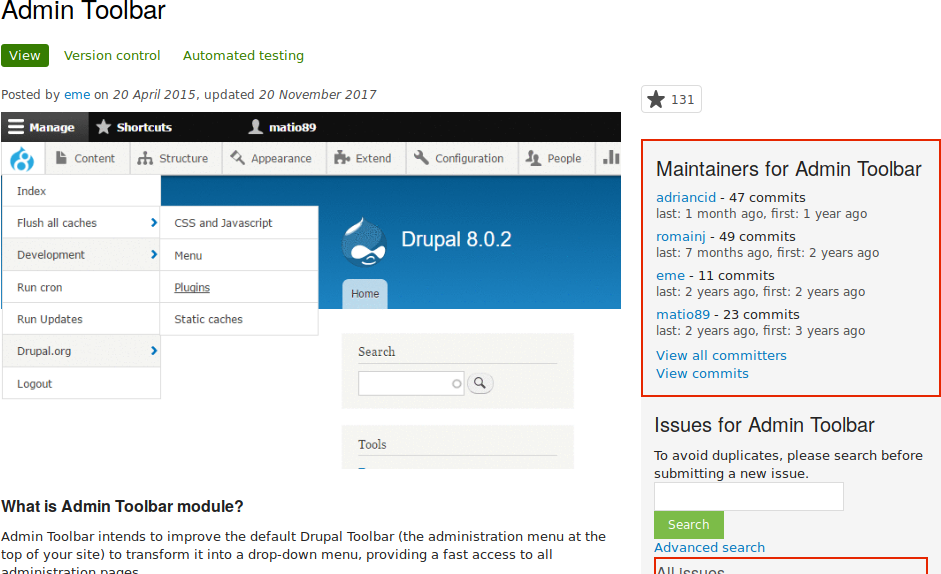Open the Automated testing tab
This screenshot has height=574, width=941.
pyautogui.click(x=243, y=55)
